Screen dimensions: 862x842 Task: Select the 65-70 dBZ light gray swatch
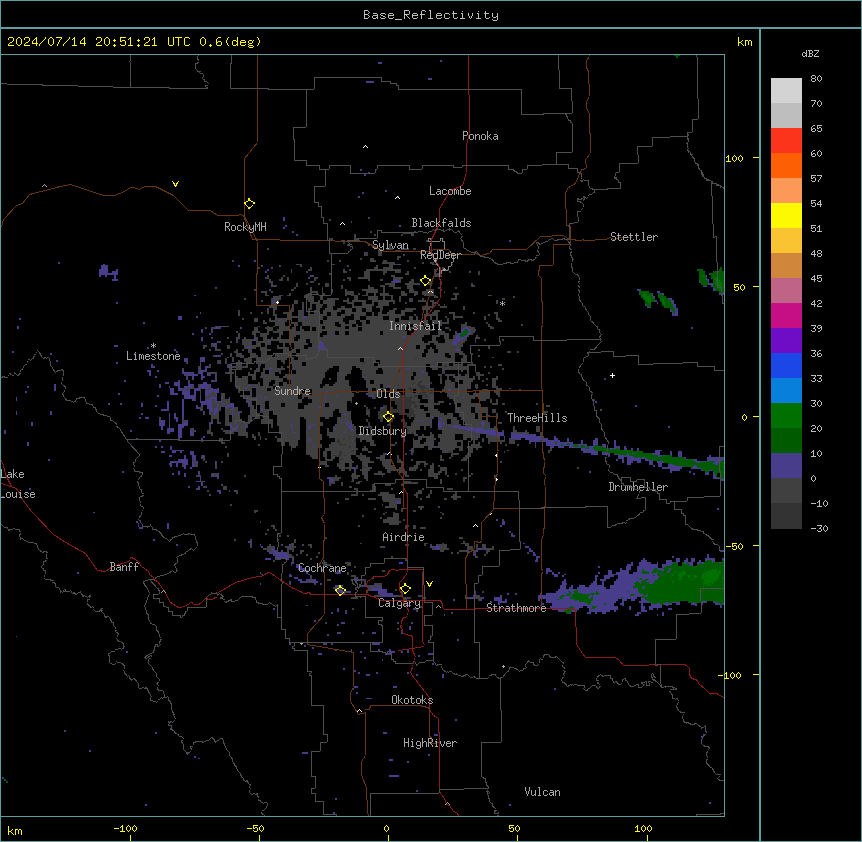tap(786, 115)
